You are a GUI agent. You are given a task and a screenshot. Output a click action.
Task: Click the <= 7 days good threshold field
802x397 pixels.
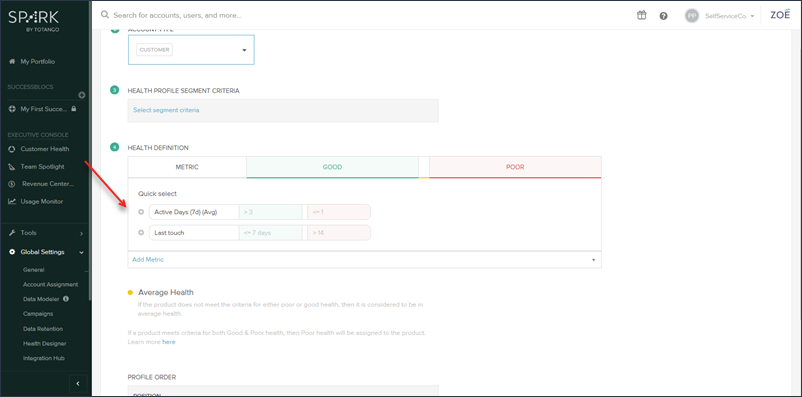[271, 233]
